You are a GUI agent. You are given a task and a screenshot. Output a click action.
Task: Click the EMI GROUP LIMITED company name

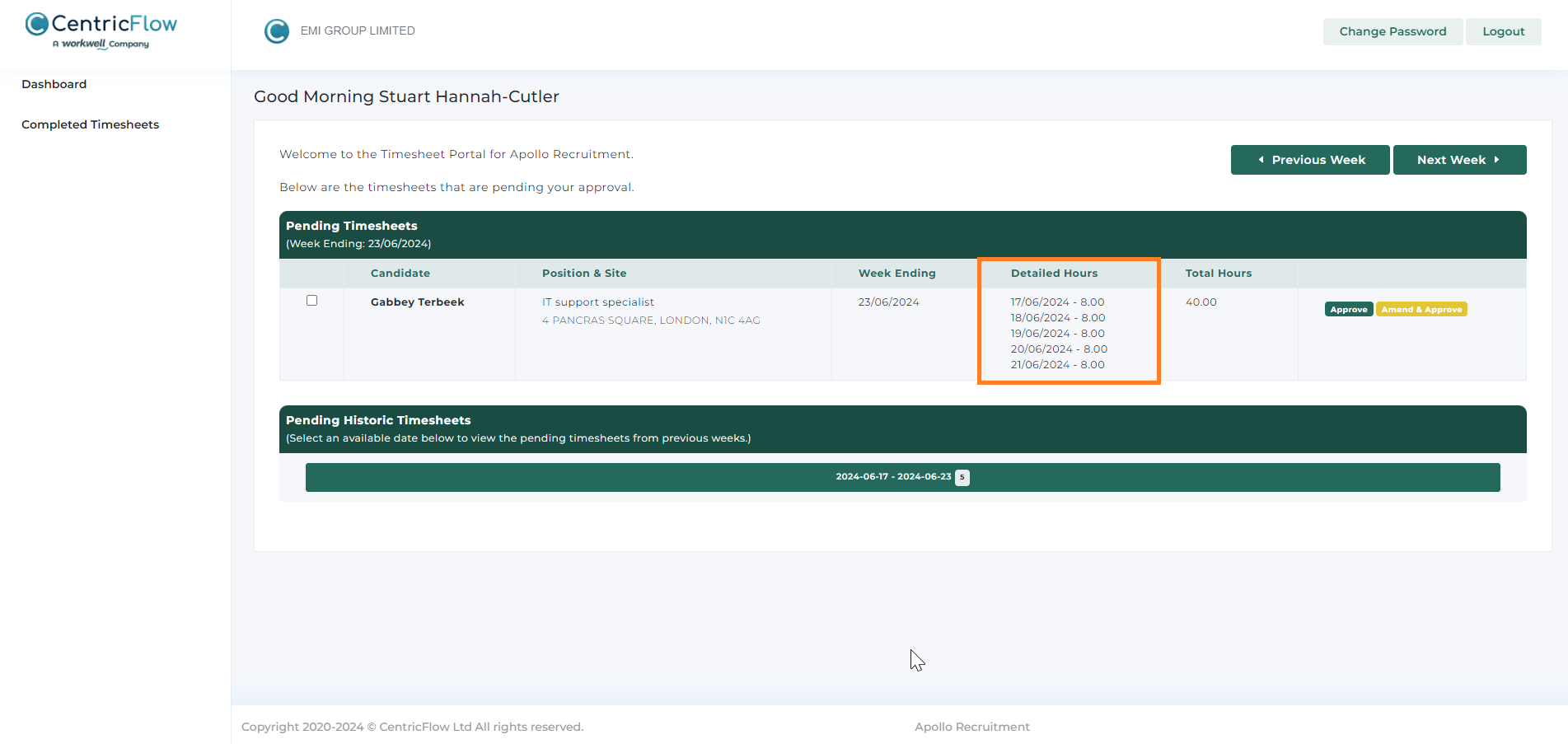358,30
